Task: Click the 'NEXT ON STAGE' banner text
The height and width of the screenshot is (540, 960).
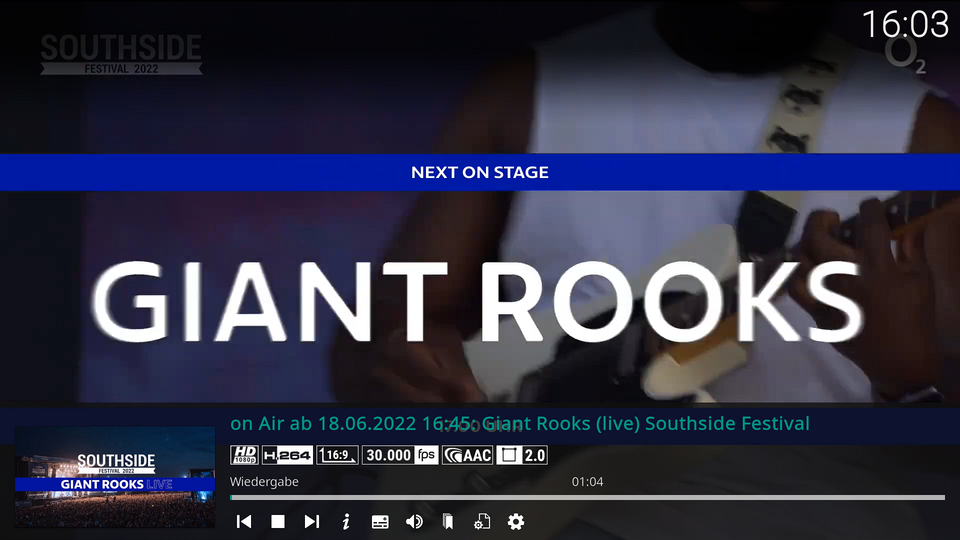Action: click(x=480, y=173)
